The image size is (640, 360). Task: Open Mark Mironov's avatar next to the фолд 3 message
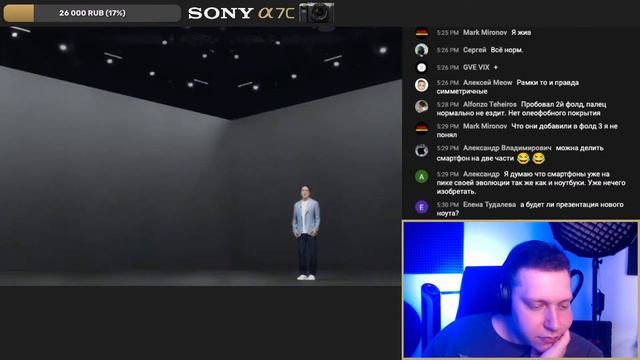(422, 128)
